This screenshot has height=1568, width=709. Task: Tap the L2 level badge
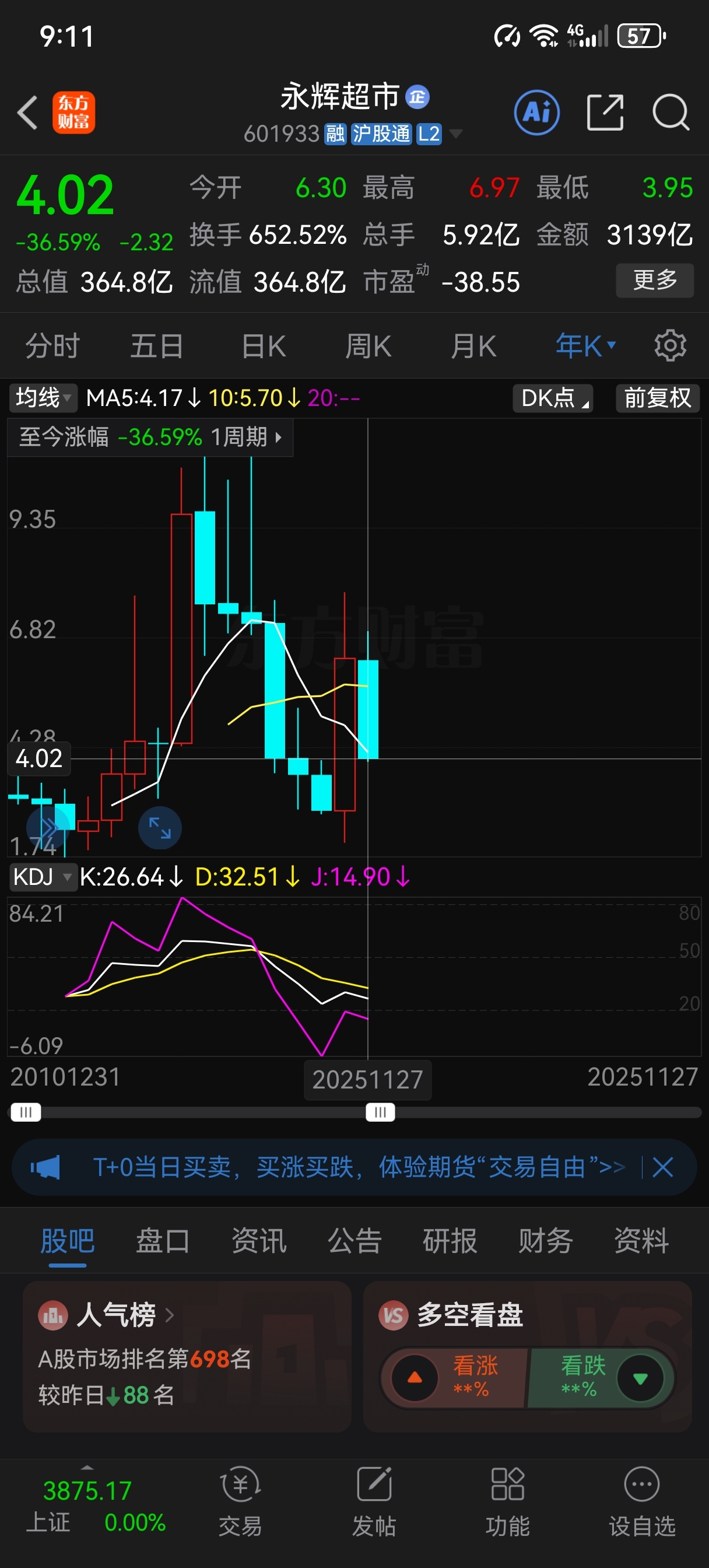[429, 134]
